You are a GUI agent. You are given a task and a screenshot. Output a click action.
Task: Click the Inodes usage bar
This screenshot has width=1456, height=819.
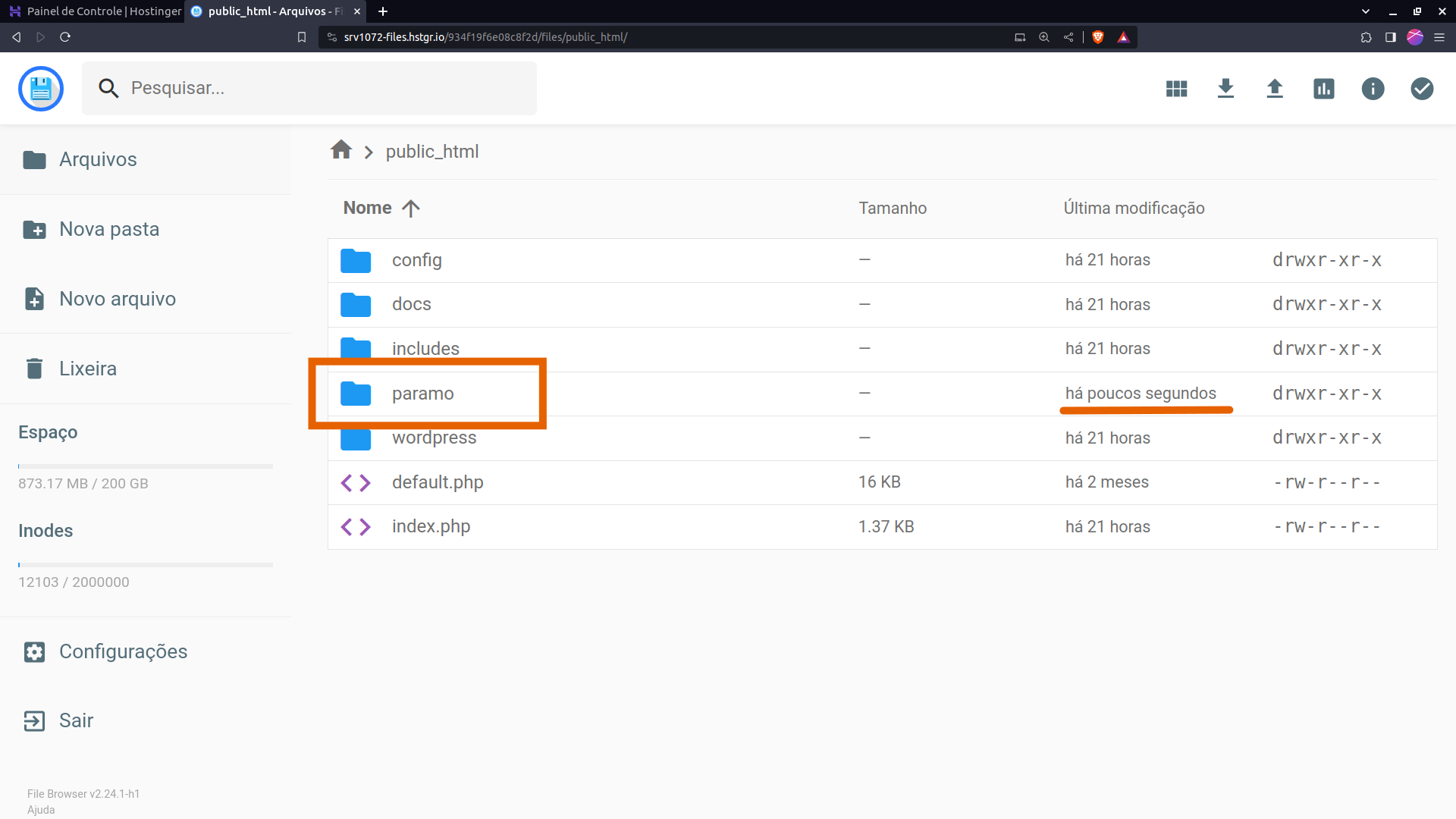[x=146, y=565]
